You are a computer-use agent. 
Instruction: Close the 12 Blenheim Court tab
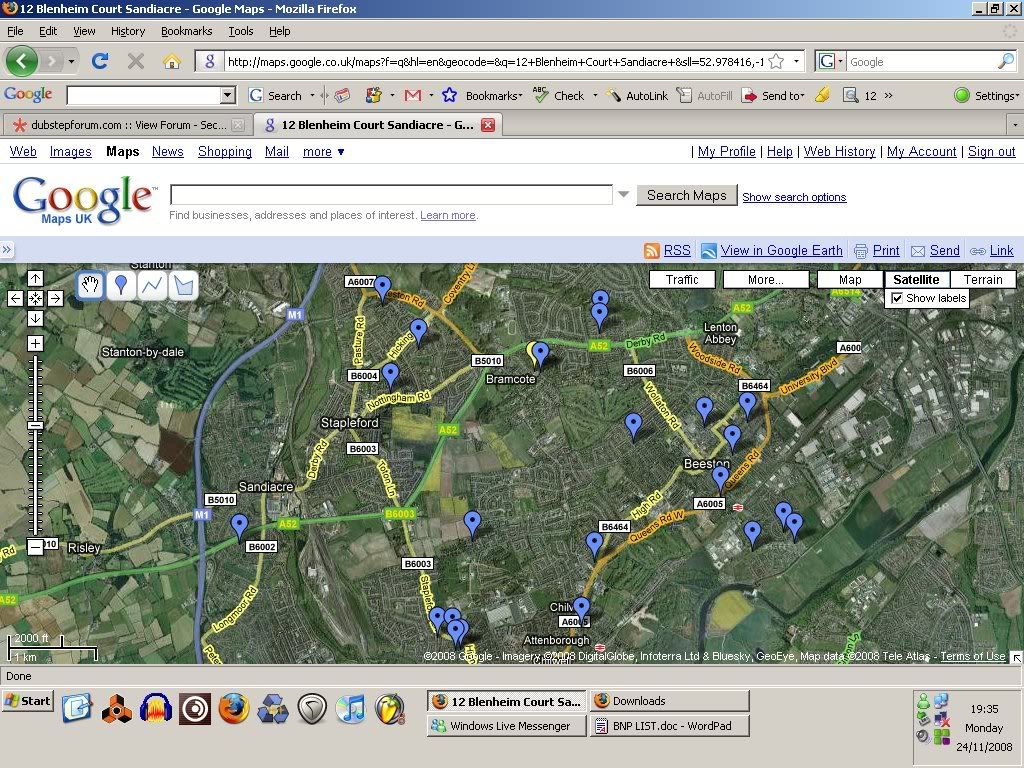coord(488,125)
